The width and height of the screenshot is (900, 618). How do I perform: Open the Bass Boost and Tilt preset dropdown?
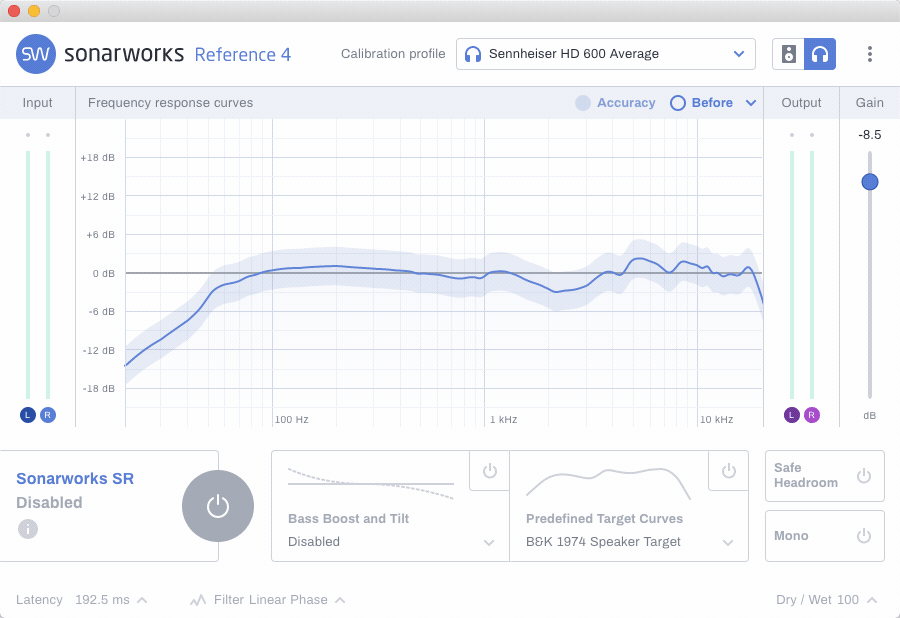(x=390, y=542)
